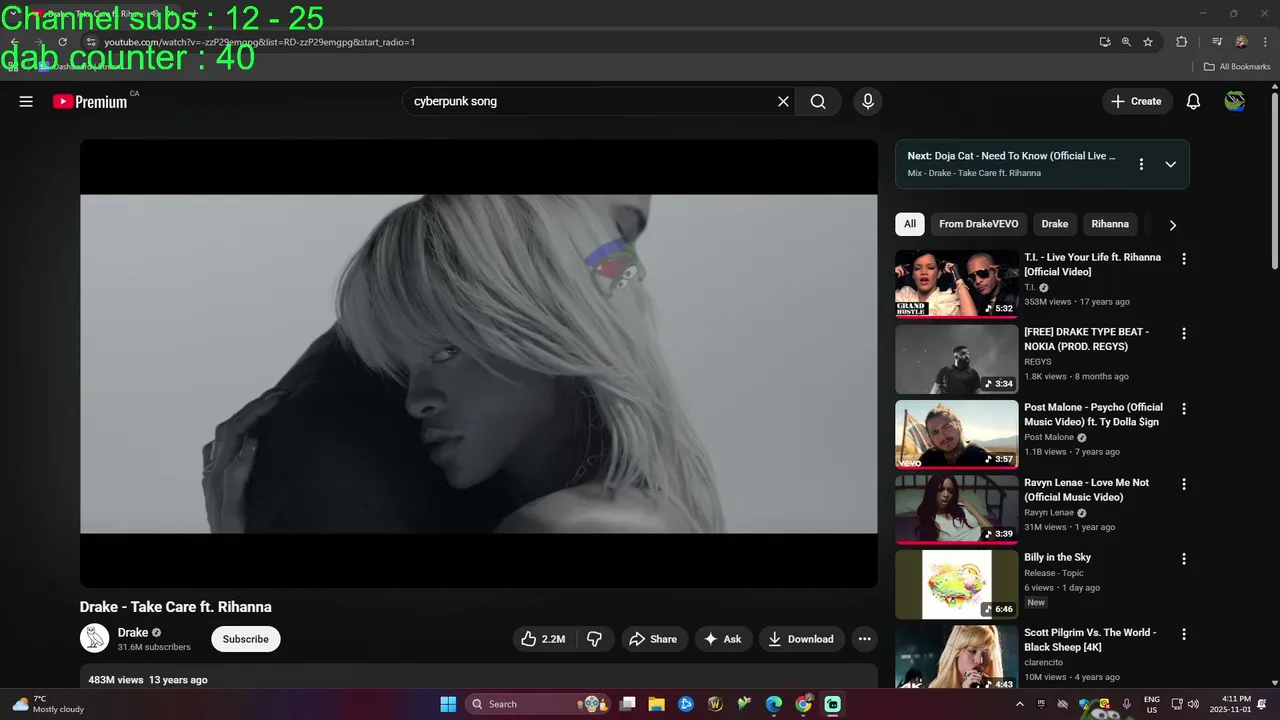Play Ravyn Lenae Love Me Not thumbnail
The image size is (1280, 720).
[956, 509]
